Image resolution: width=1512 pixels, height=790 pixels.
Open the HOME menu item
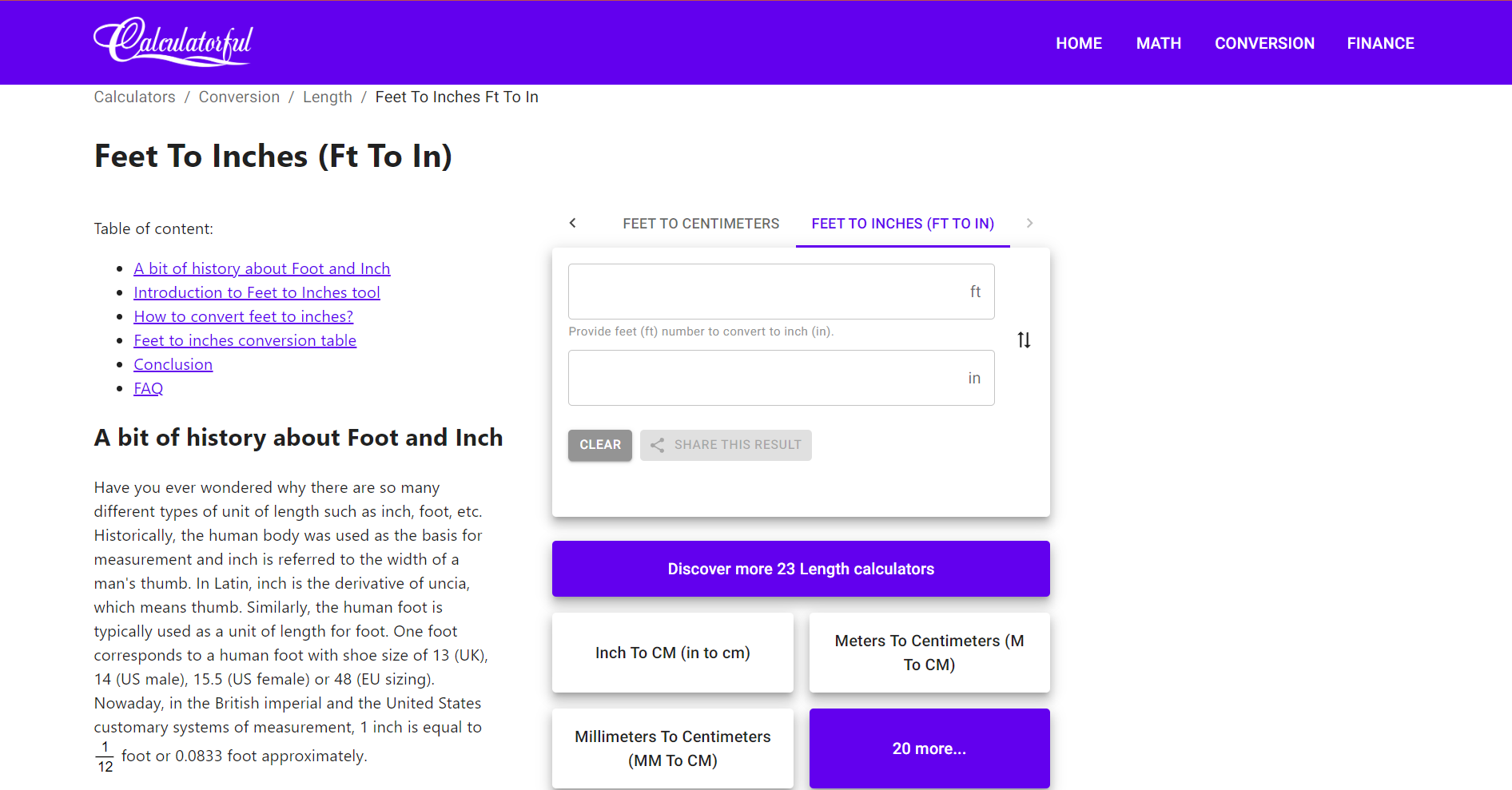pyautogui.click(x=1079, y=43)
